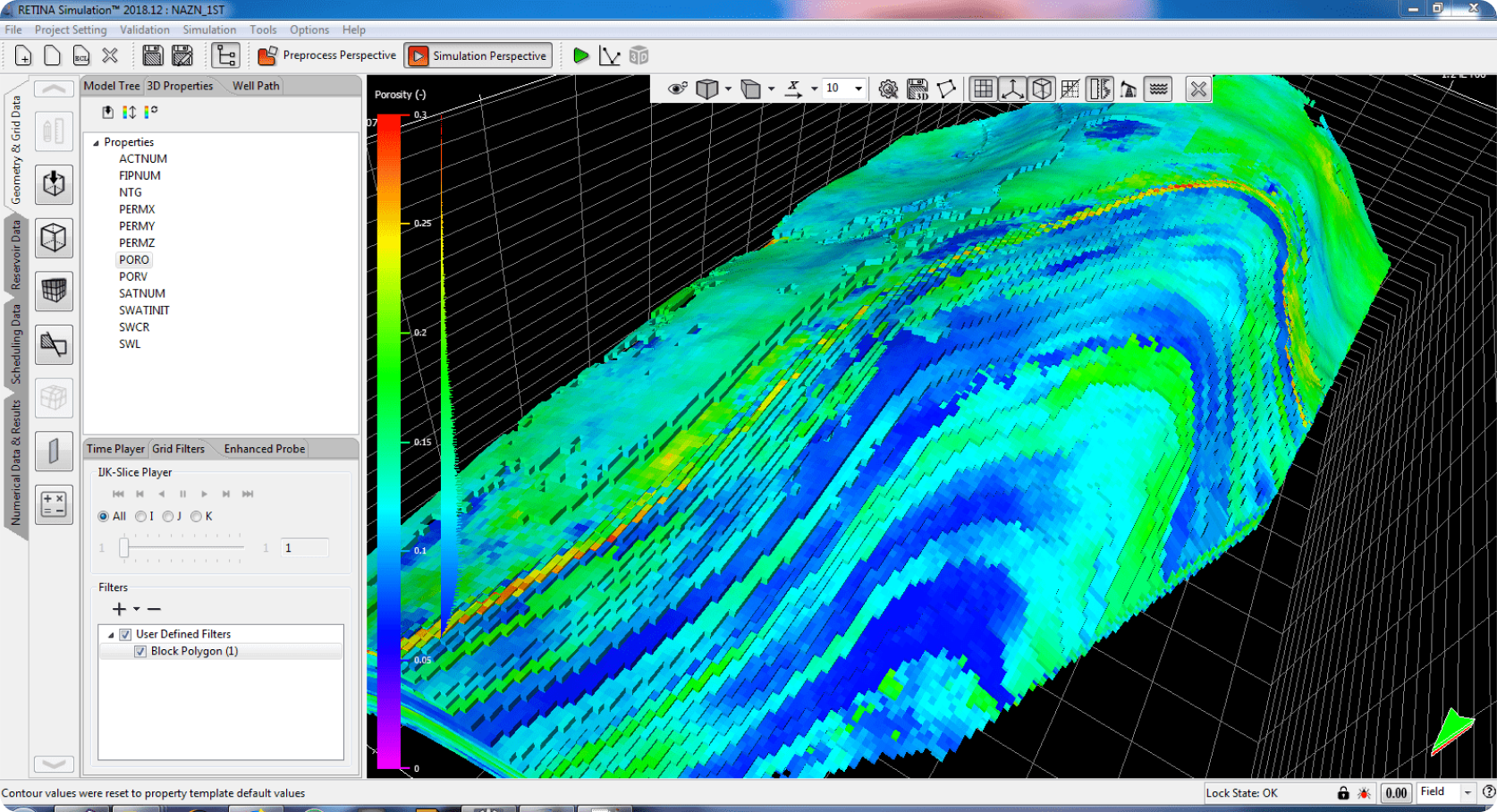Click the line chart plot icon
Image resolution: width=1497 pixels, height=812 pixels.
(610, 55)
